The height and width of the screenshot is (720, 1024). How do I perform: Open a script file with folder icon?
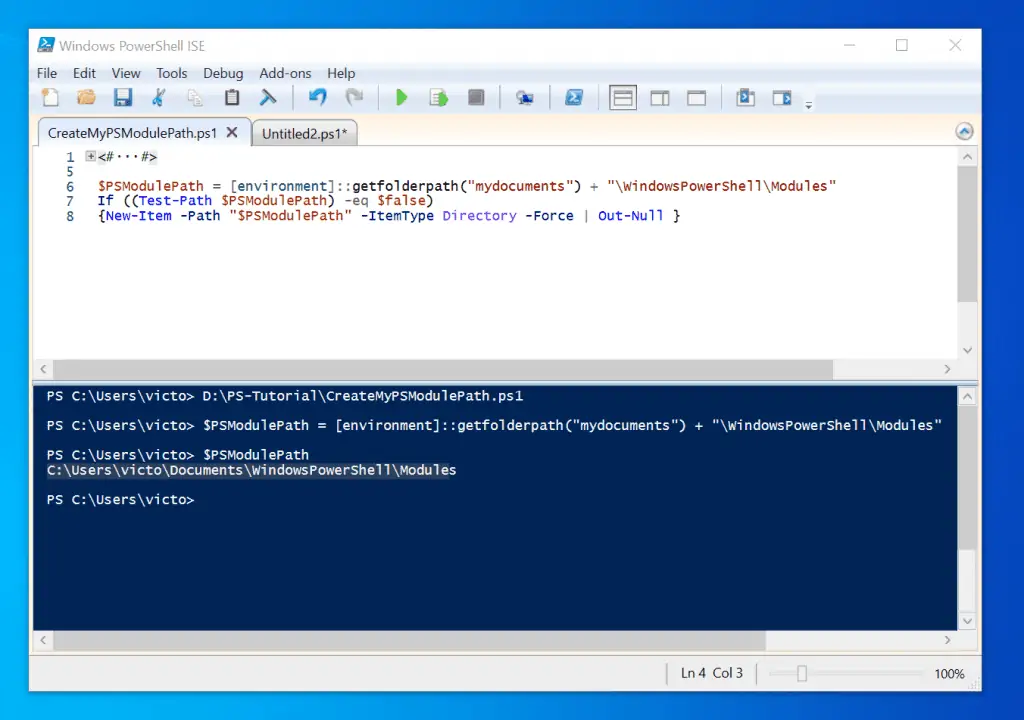pos(86,98)
